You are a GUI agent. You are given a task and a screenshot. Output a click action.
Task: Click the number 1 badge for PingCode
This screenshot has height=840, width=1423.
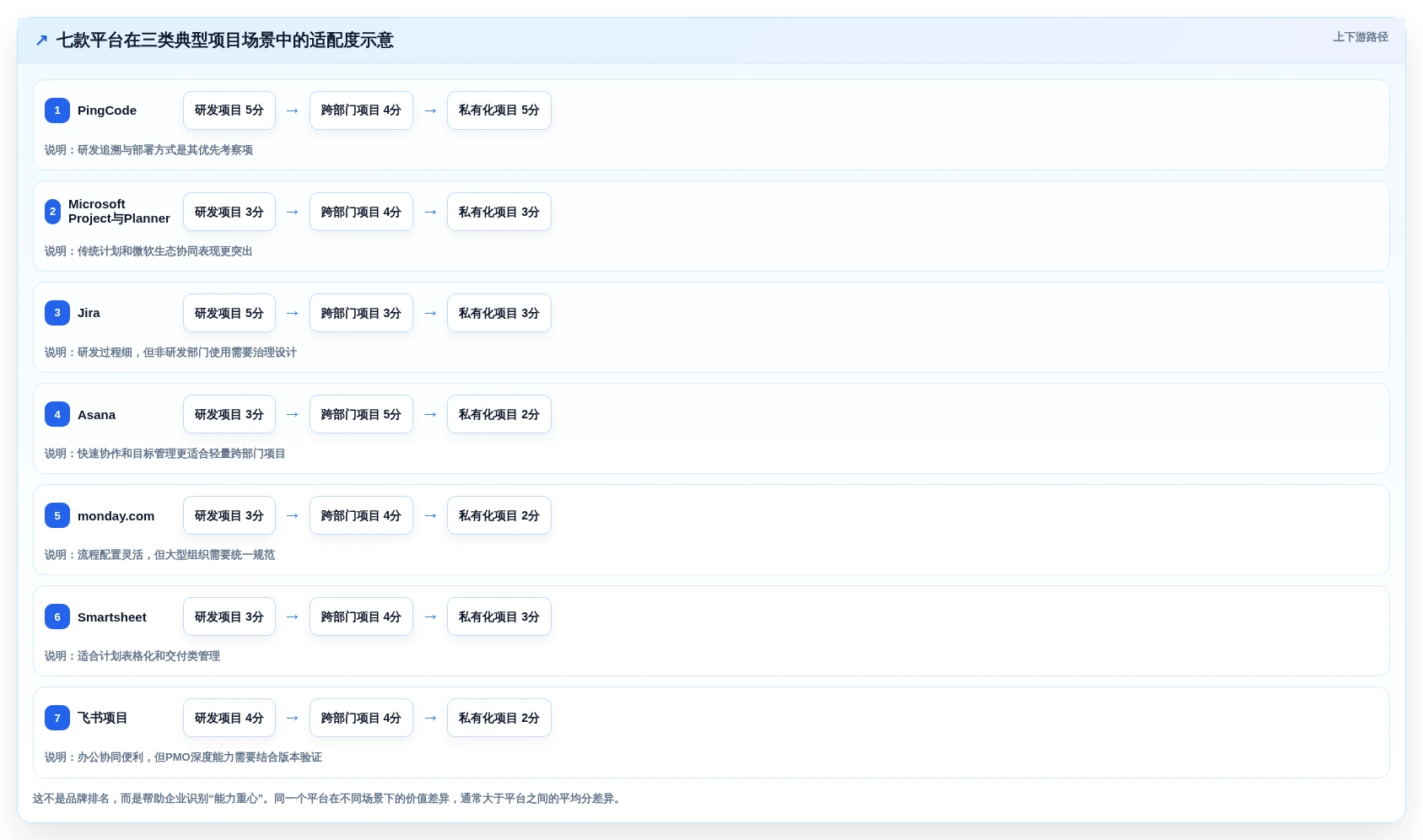tap(57, 110)
